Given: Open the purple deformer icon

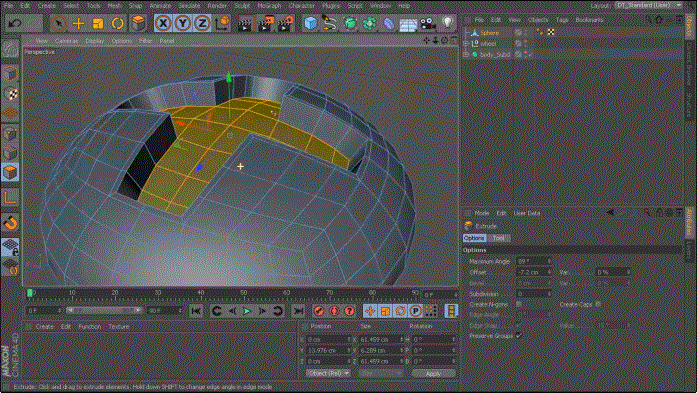Looking at the screenshot, I should point(389,23).
